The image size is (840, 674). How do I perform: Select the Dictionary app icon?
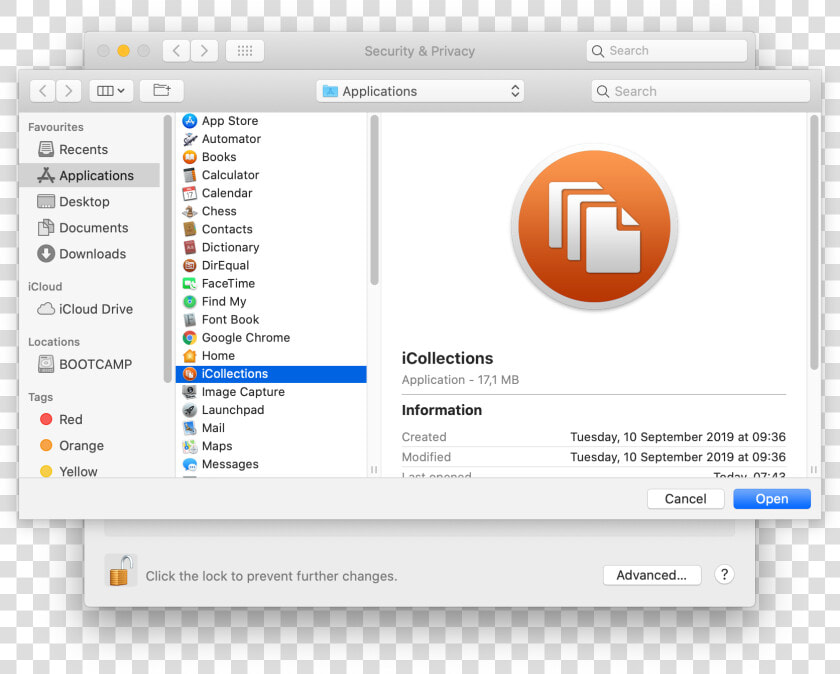[x=190, y=248]
